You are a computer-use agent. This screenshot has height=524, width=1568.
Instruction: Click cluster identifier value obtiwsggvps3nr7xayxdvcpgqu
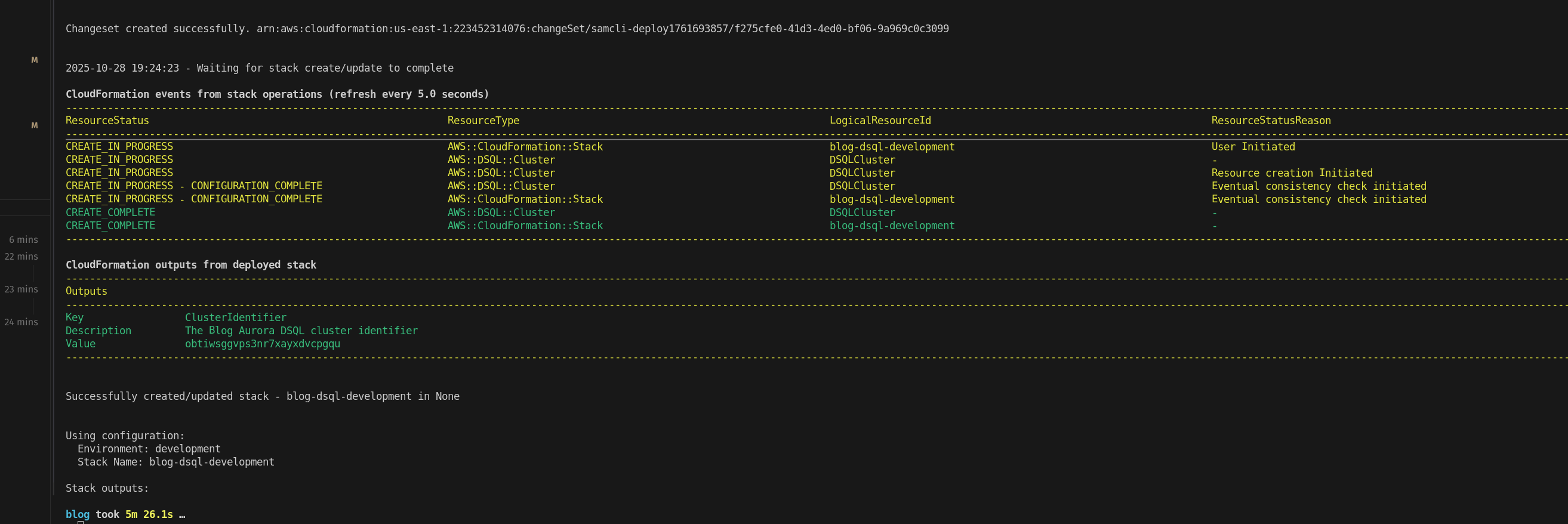263,344
